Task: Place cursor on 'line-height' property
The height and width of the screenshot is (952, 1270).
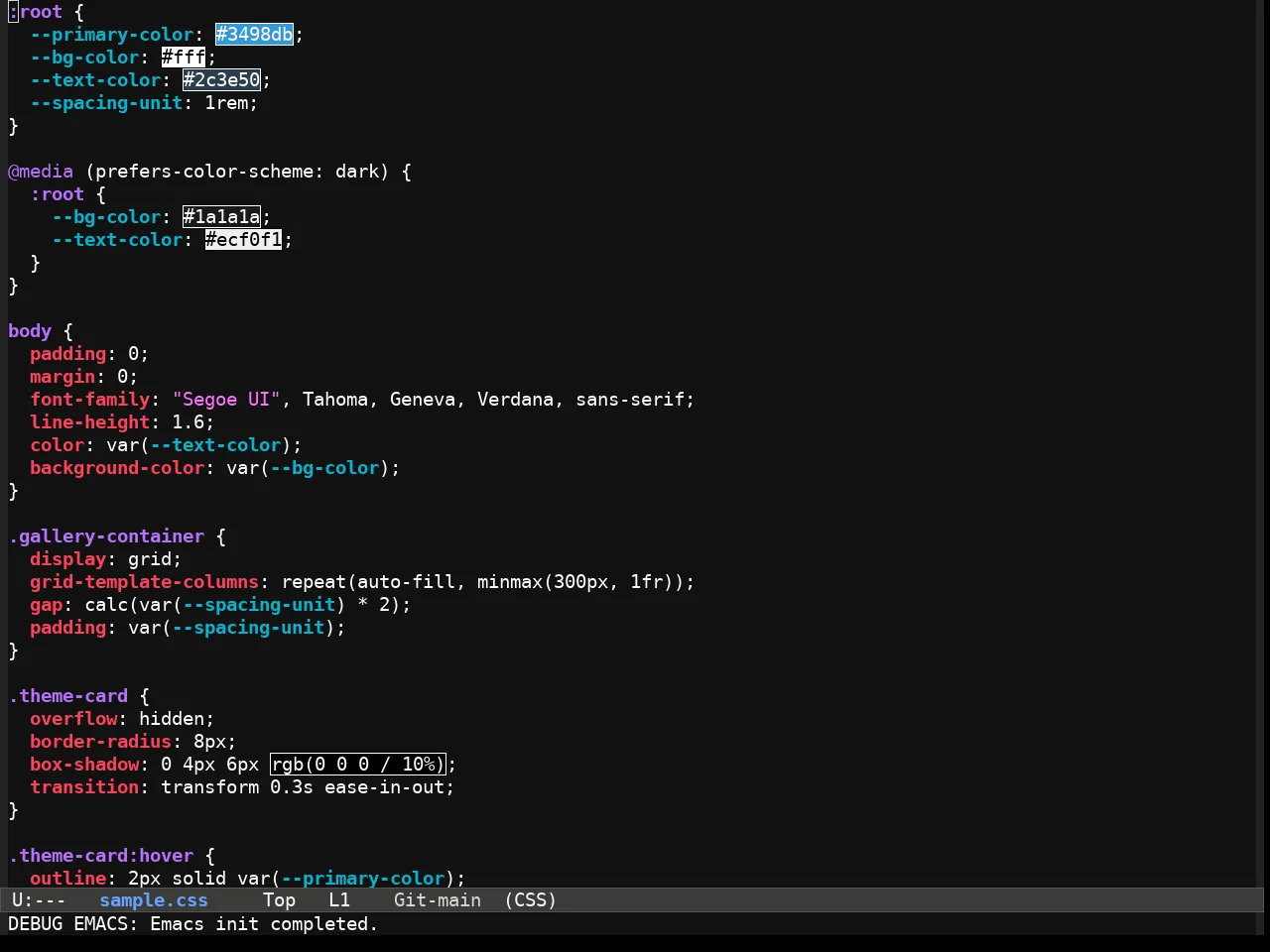Action: [90, 422]
